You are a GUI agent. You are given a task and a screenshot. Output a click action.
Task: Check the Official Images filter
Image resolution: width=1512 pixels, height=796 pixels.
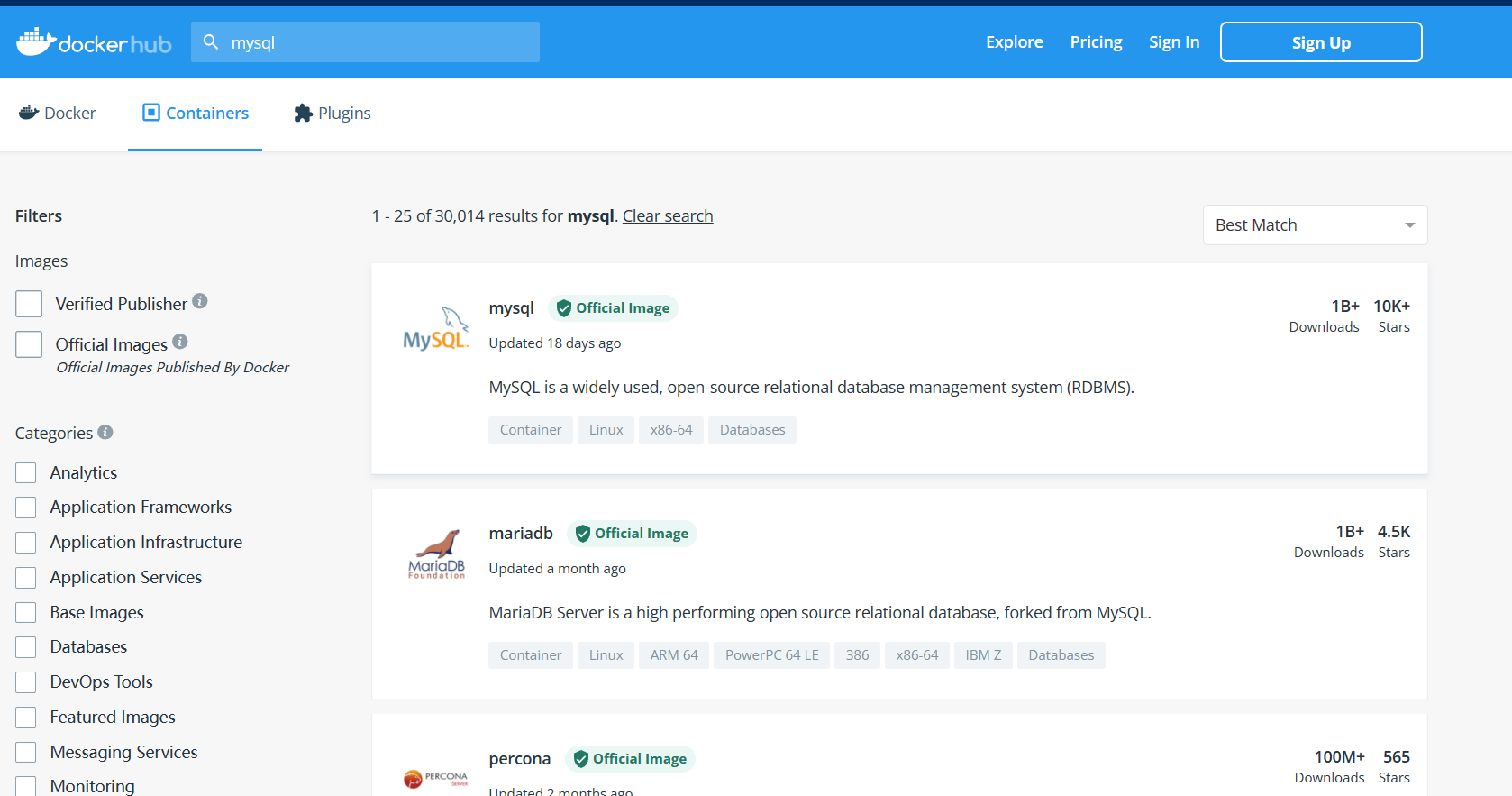(29, 344)
